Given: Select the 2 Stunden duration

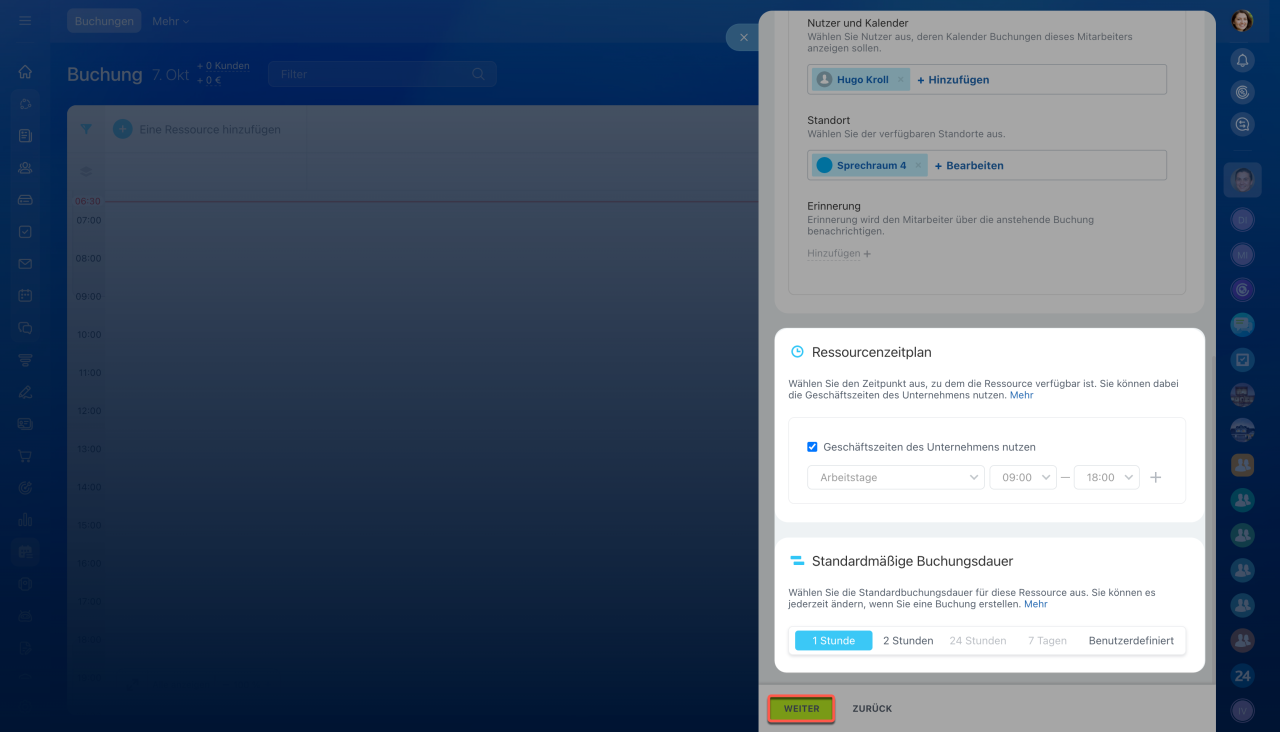Looking at the screenshot, I should [x=908, y=641].
